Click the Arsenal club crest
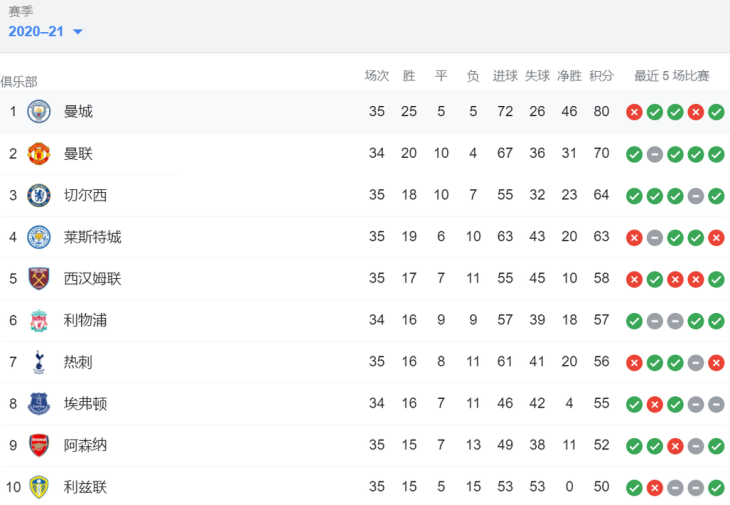Image resolution: width=730 pixels, height=505 pixels. 39,445
